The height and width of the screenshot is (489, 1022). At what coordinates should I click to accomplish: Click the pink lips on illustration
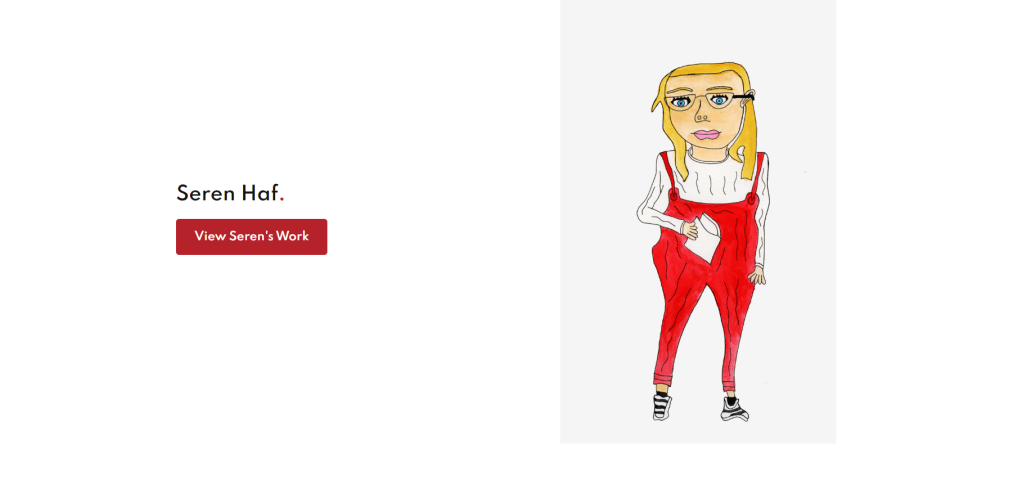707,135
